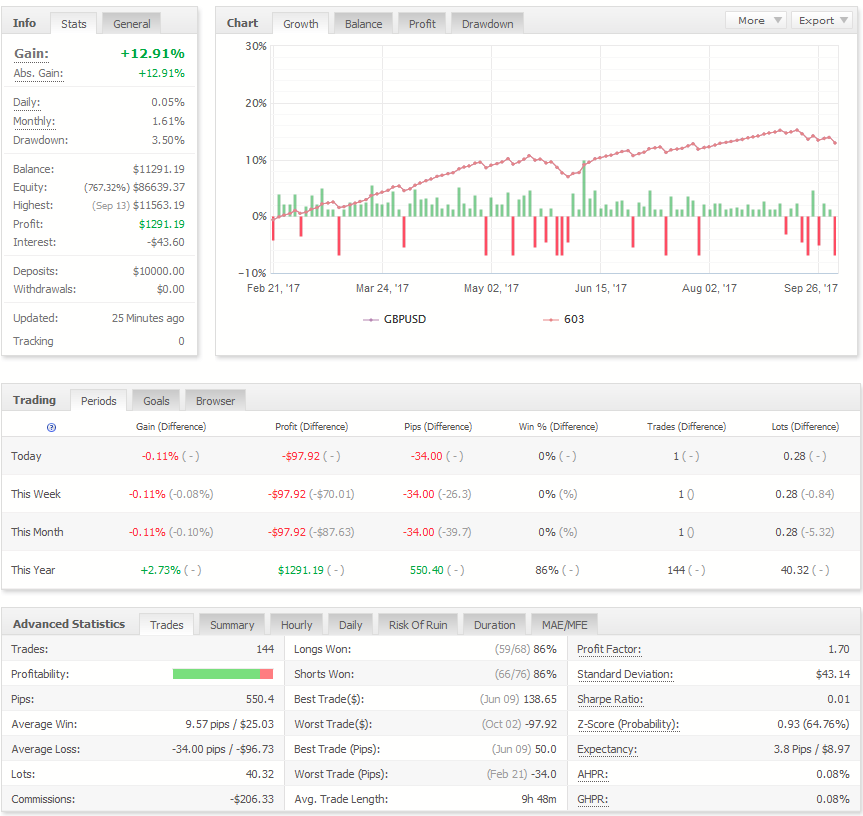Switch to the General tab
The width and height of the screenshot is (863, 816).
pos(132,24)
